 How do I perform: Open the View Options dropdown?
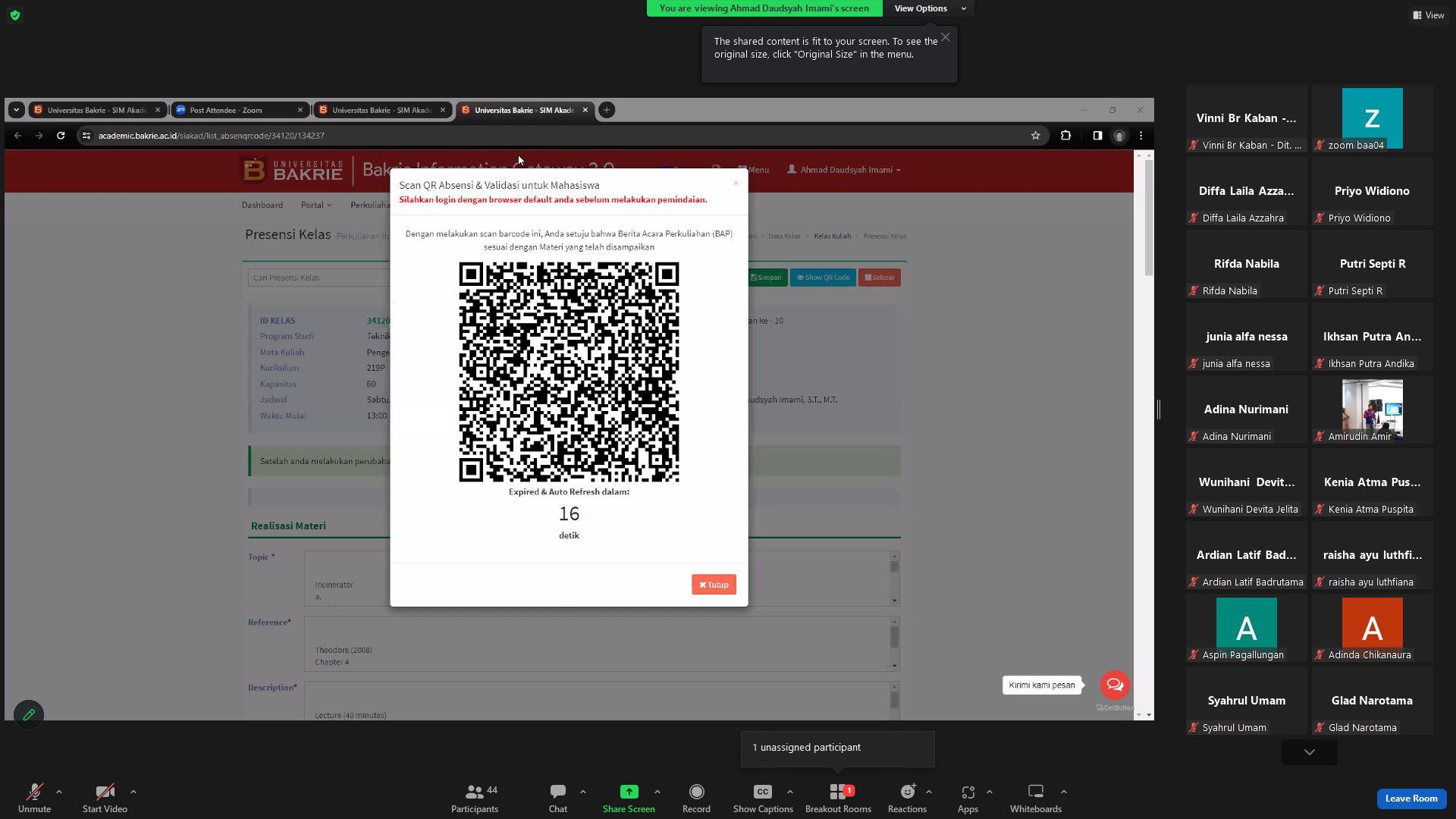tap(929, 8)
